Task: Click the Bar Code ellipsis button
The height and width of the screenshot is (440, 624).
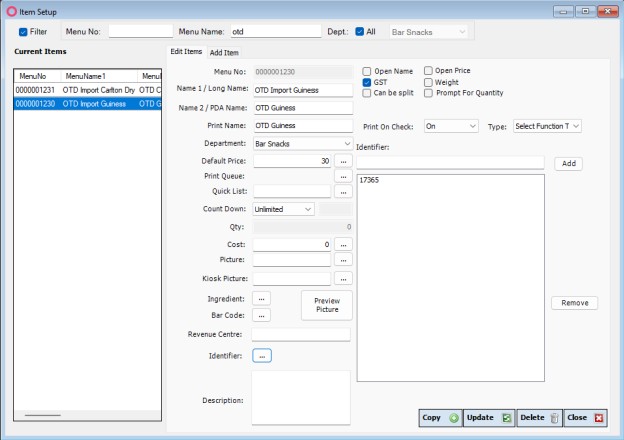Action: point(262,315)
